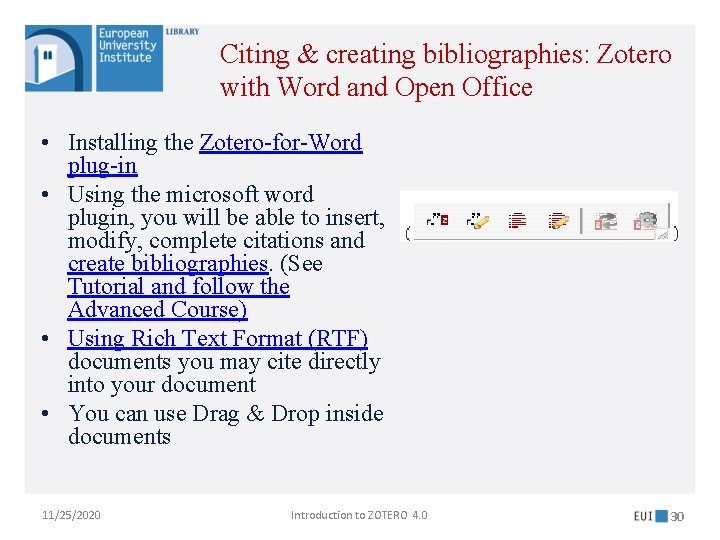This screenshot has height=540, width=720.
Task: Click the Zotero Insert Bibliography toolbar icon
Action: (517, 221)
